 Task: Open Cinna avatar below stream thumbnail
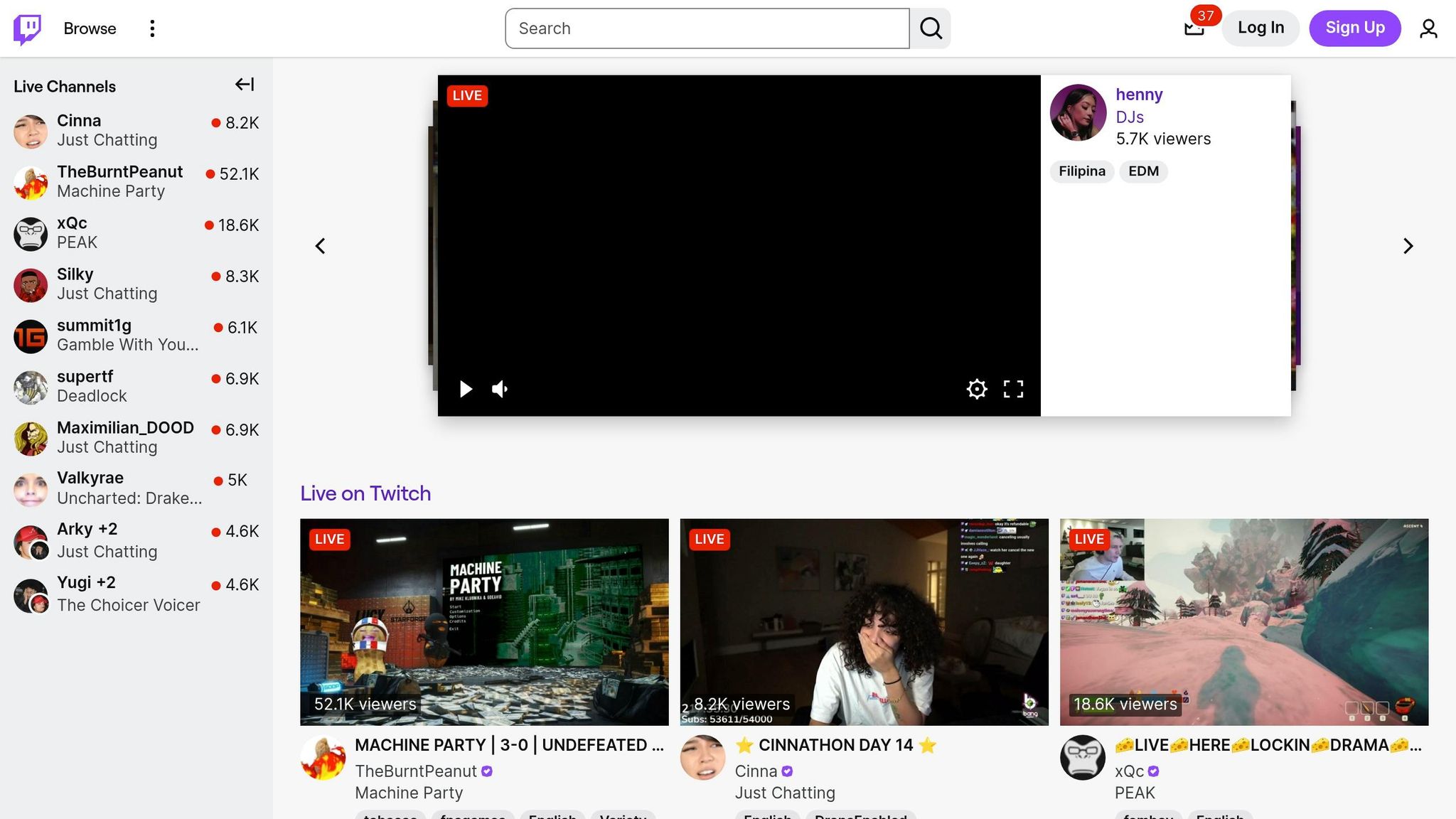coord(702,758)
